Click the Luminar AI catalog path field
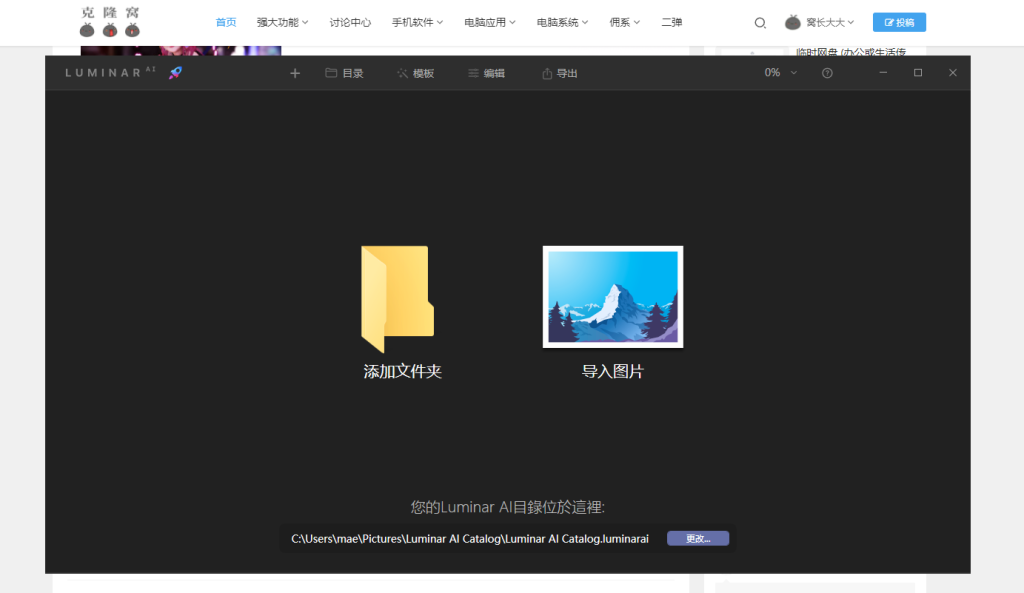1024x593 pixels. pos(470,538)
